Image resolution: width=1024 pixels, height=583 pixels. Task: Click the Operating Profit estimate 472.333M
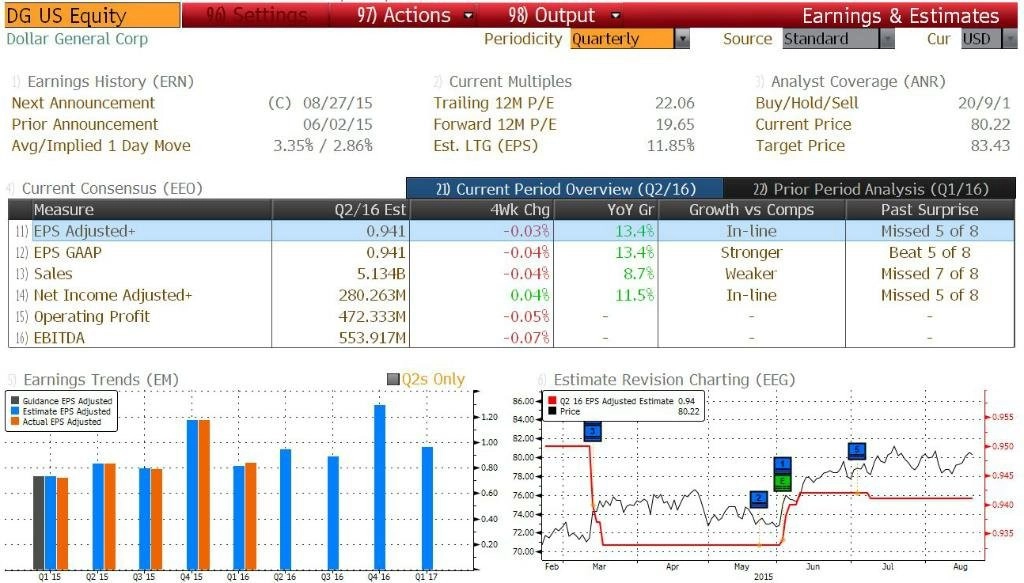(x=372, y=317)
